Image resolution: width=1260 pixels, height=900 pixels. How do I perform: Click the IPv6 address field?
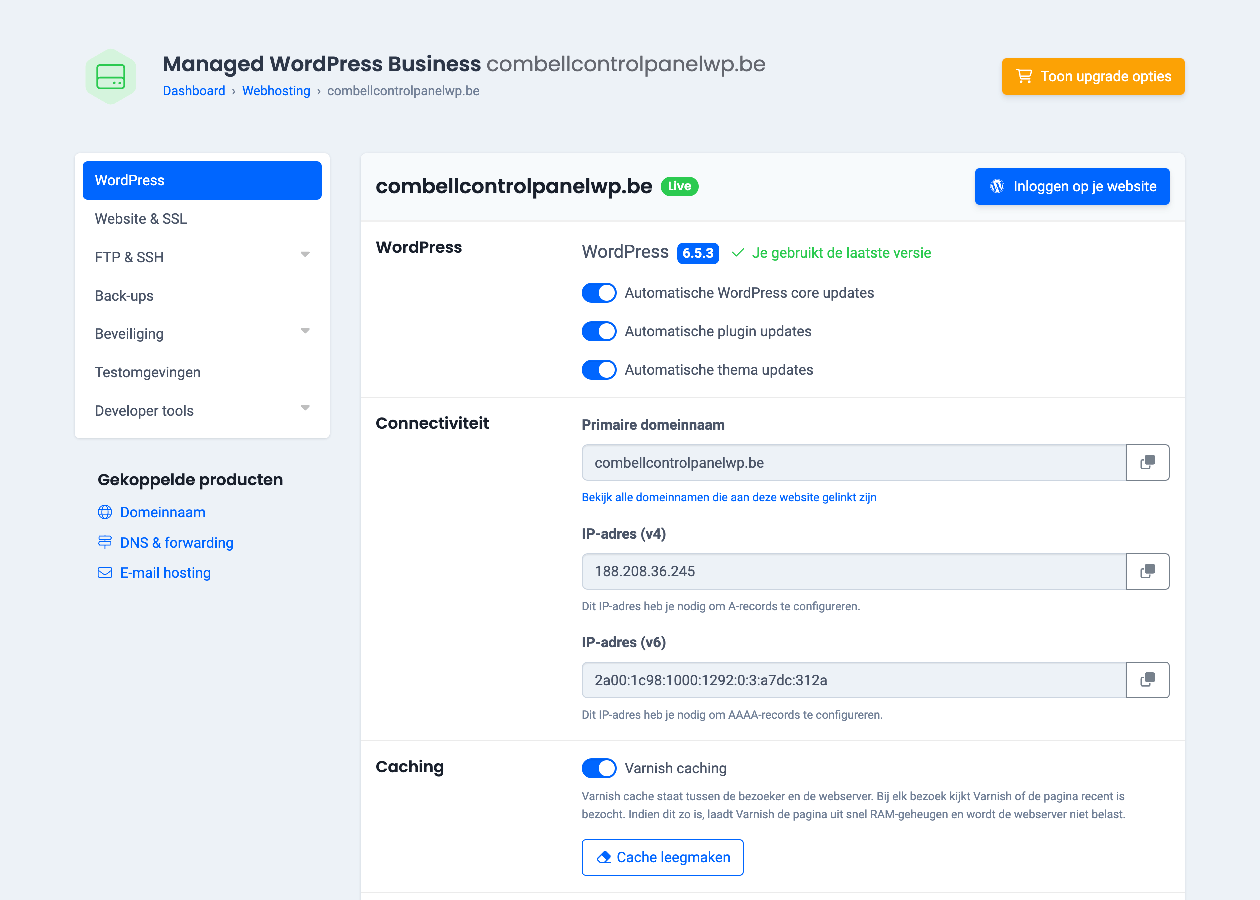(854, 680)
